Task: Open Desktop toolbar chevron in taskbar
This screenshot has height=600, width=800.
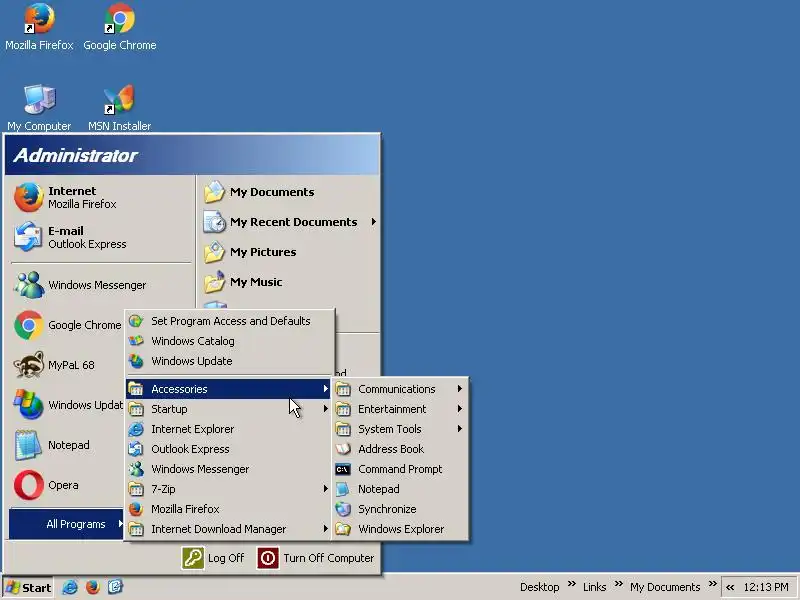Action: [x=571, y=584]
